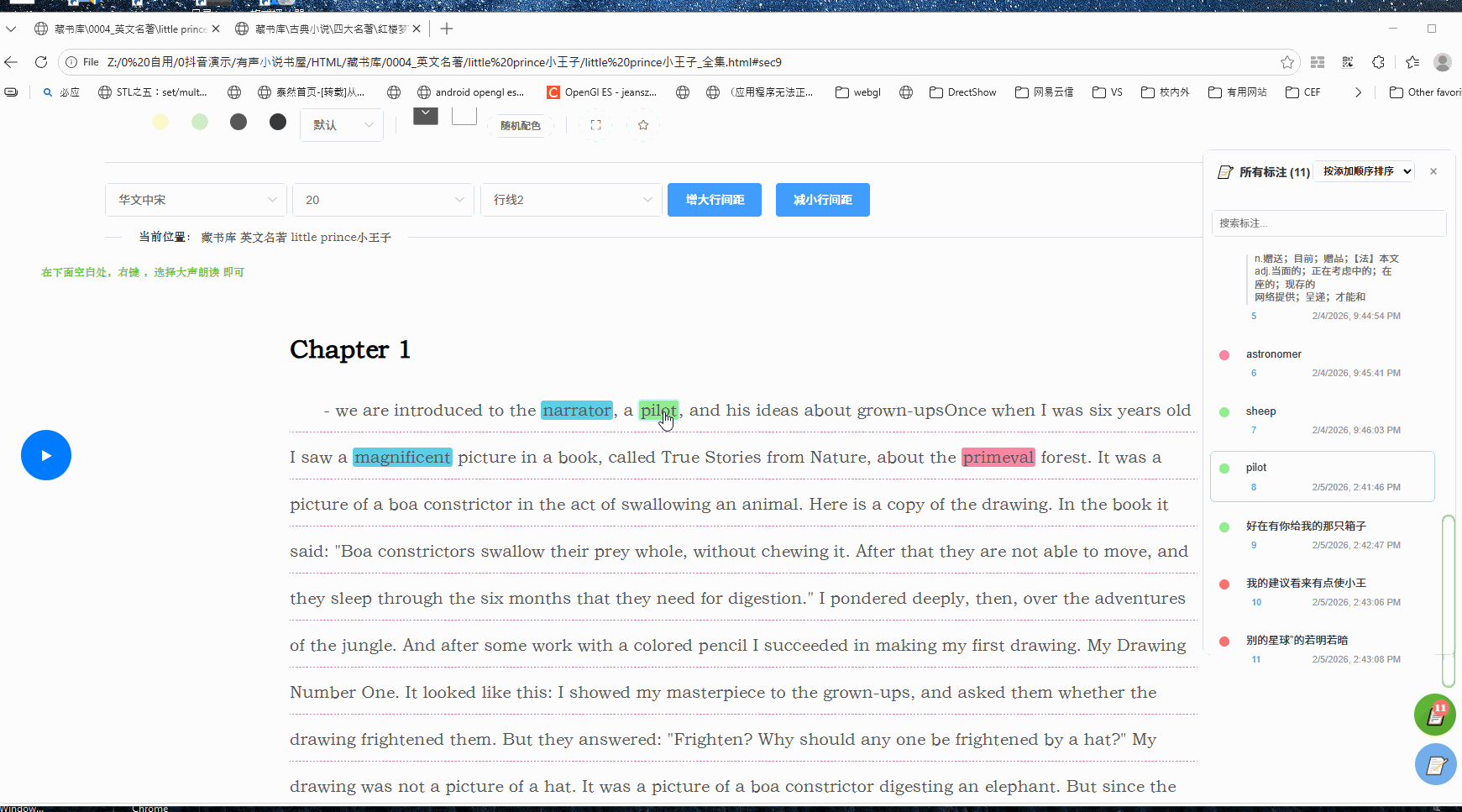The width and height of the screenshot is (1462, 812).
Task: Click the address bar URL
Action: pos(444,62)
